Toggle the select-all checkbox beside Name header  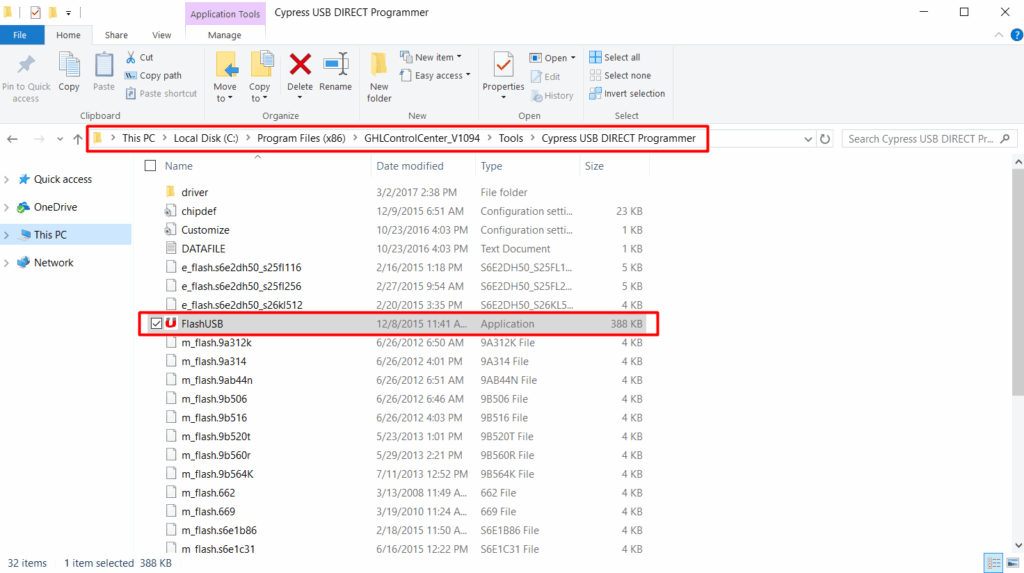[x=150, y=166]
